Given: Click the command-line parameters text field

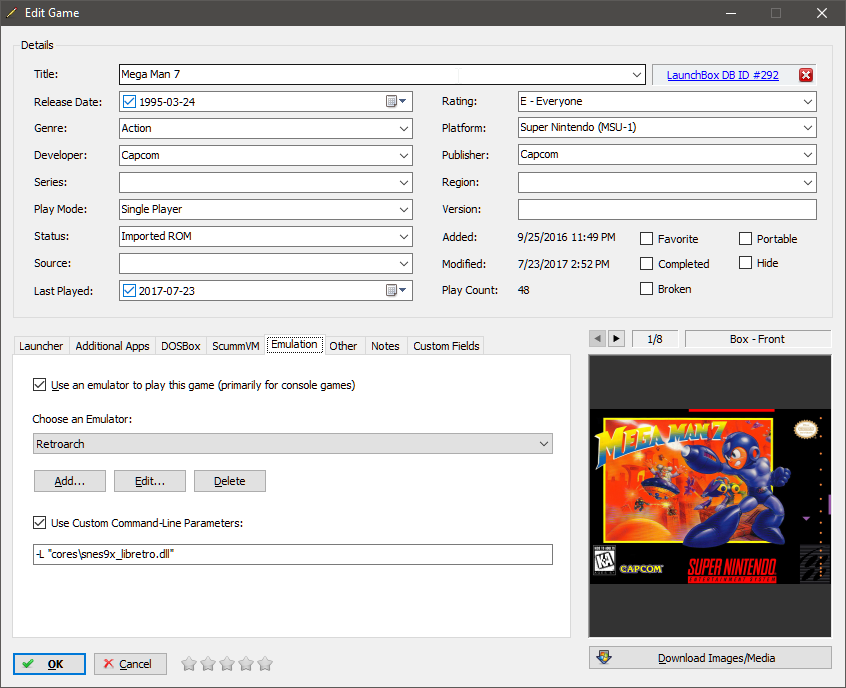Looking at the screenshot, I should tap(293, 554).
